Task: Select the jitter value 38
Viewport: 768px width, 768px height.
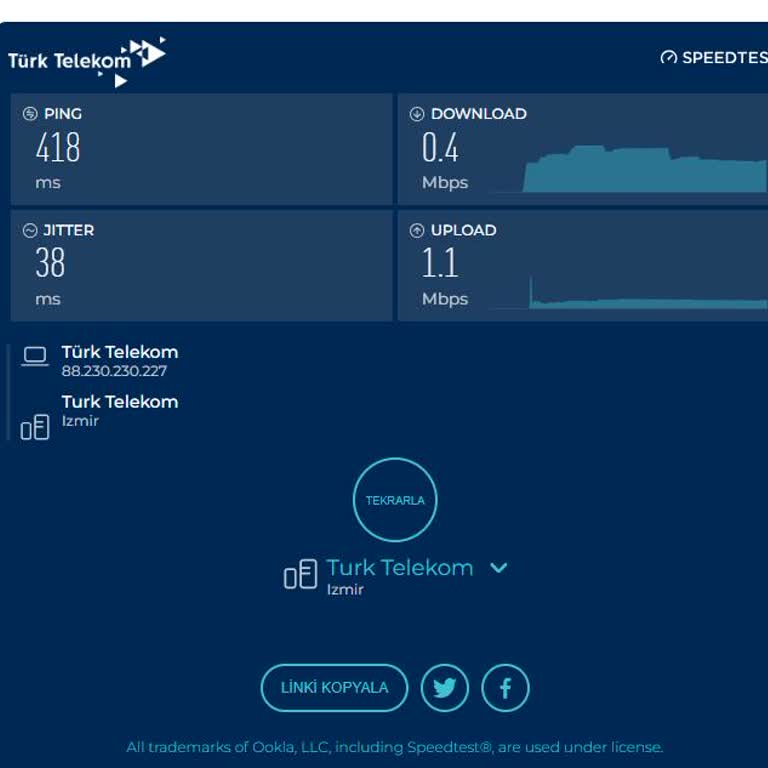Action: [x=50, y=263]
